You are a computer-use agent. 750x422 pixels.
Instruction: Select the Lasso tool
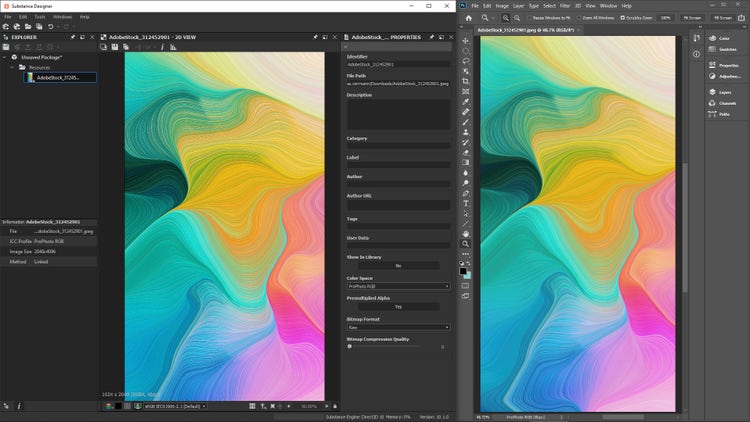click(466, 60)
